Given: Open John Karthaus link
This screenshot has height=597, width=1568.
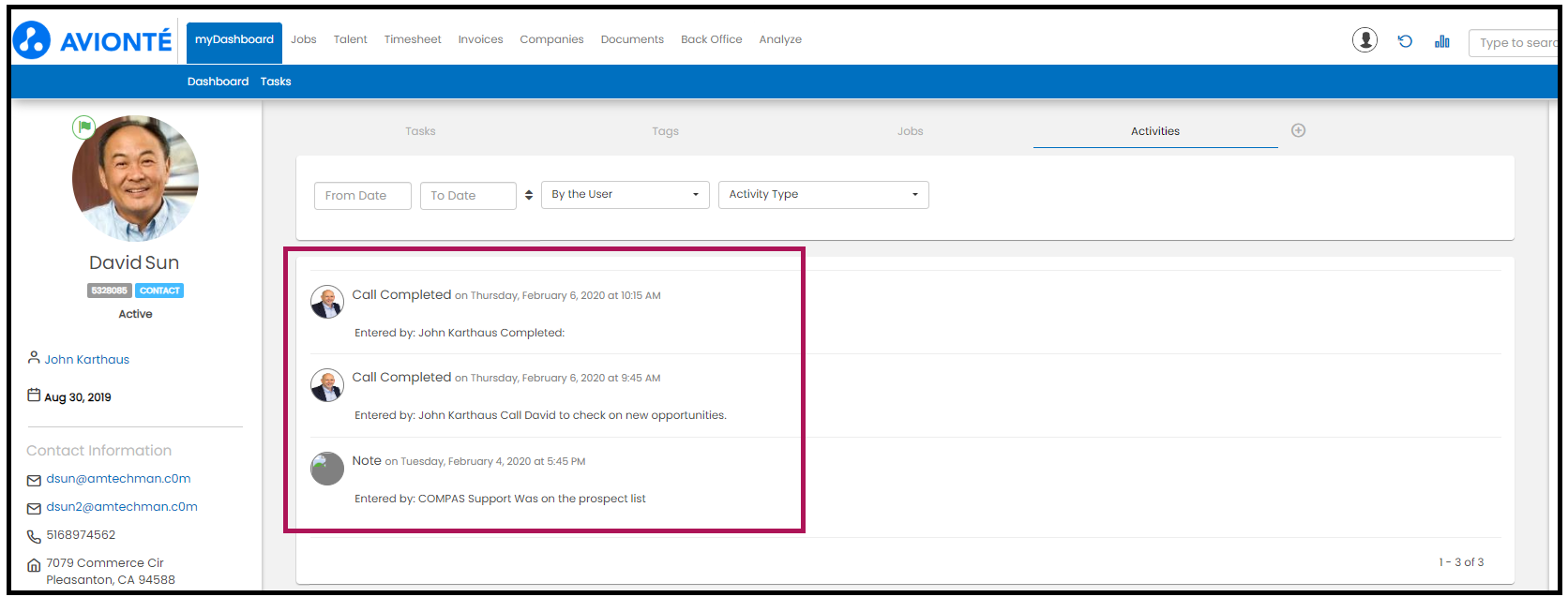Looking at the screenshot, I should coord(87,360).
